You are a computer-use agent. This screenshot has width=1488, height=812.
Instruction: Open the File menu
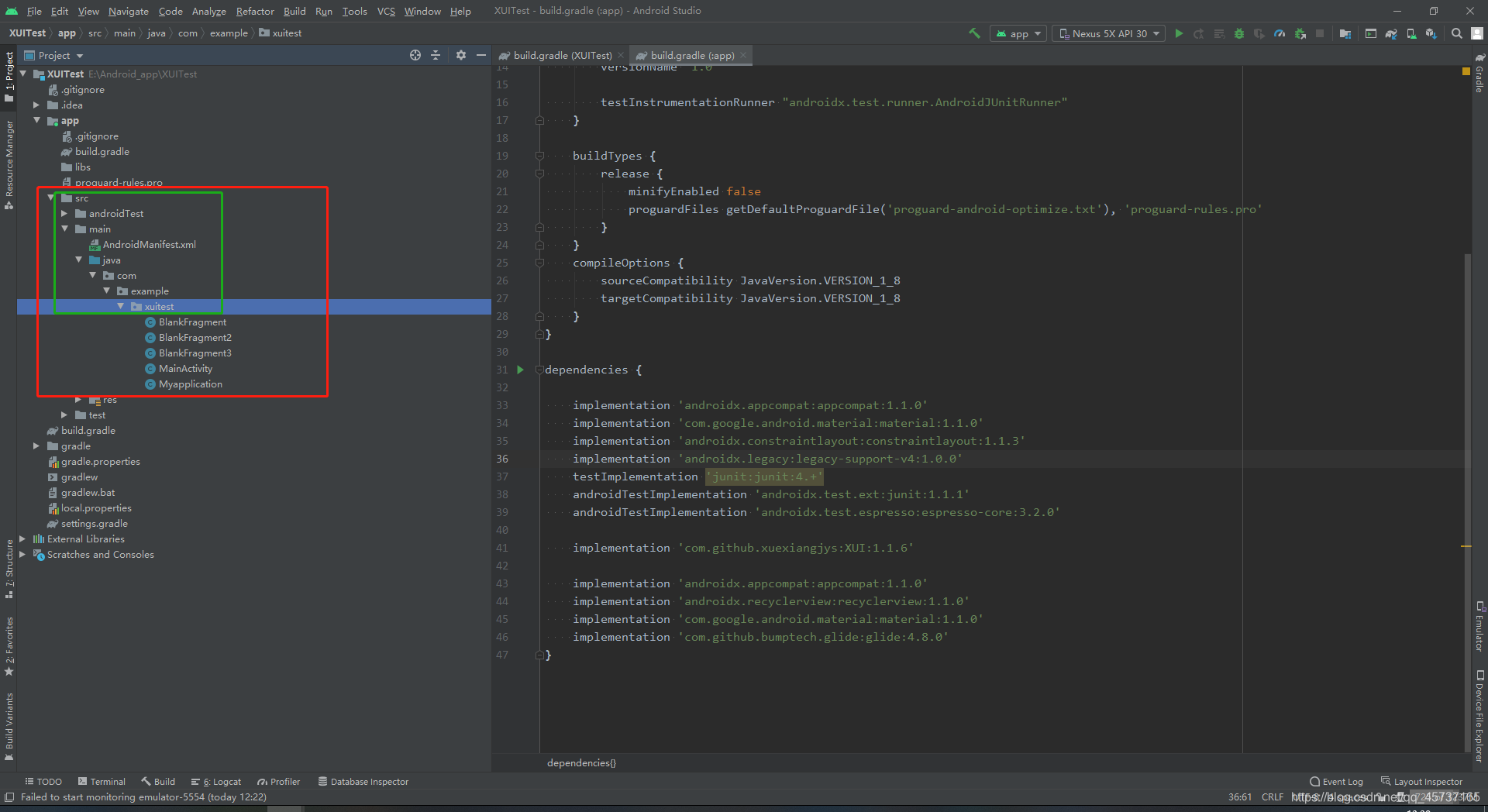[34, 11]
